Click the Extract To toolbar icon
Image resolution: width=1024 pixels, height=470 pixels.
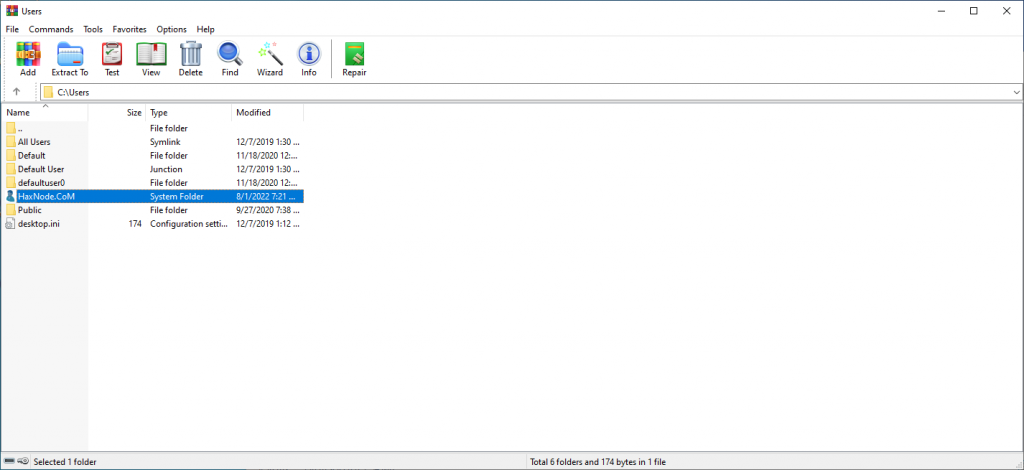point(70,59)
